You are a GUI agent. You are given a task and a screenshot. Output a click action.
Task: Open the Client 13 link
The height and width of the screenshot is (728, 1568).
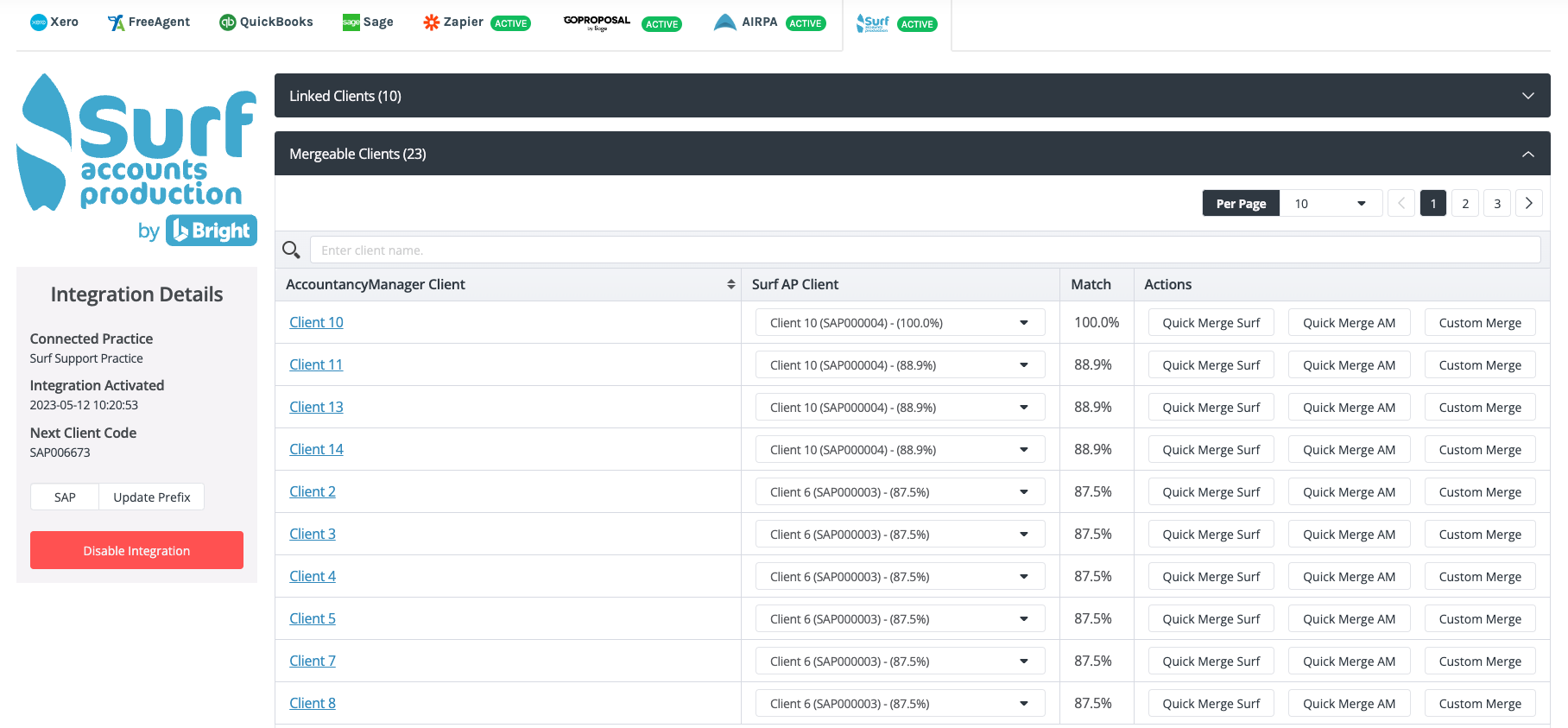(316, 407)
